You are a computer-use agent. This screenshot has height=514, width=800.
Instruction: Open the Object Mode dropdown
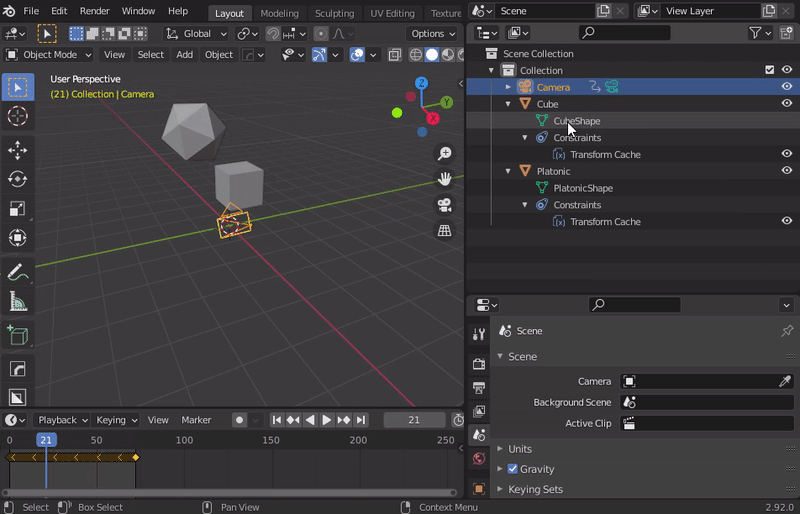pyautogui.click(x=49, y=55)
